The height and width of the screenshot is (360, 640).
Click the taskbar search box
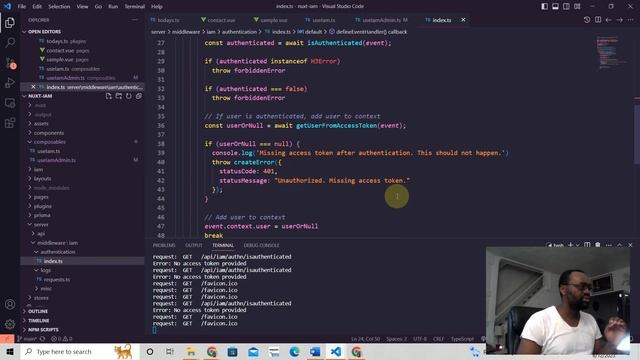point(80,351)
